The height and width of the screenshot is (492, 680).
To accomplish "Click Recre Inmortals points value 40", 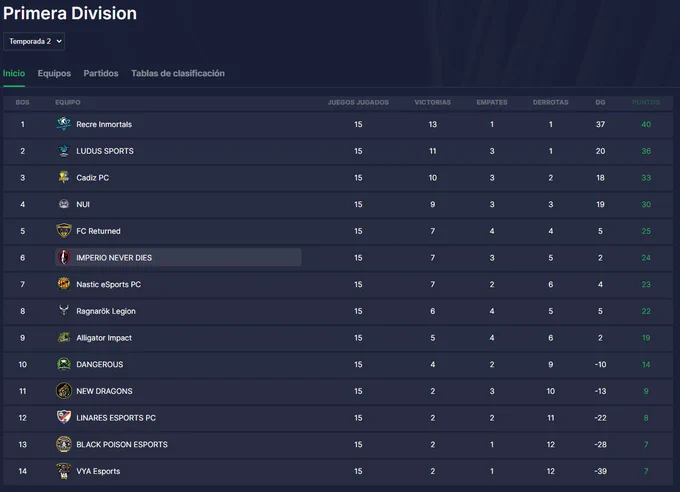I will (646, 125).
